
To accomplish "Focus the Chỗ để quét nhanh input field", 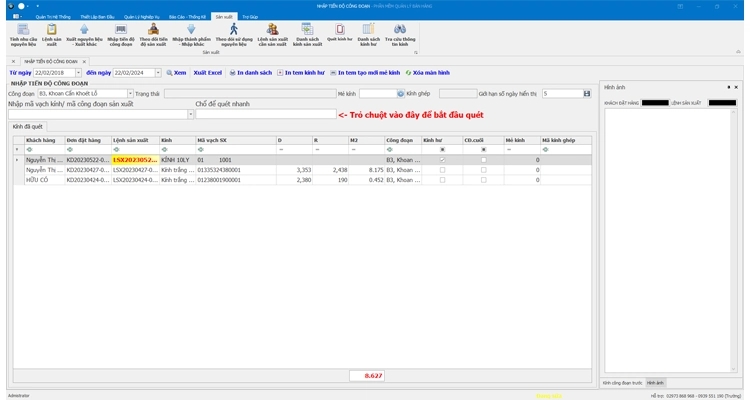I will (x=265, y=114).
